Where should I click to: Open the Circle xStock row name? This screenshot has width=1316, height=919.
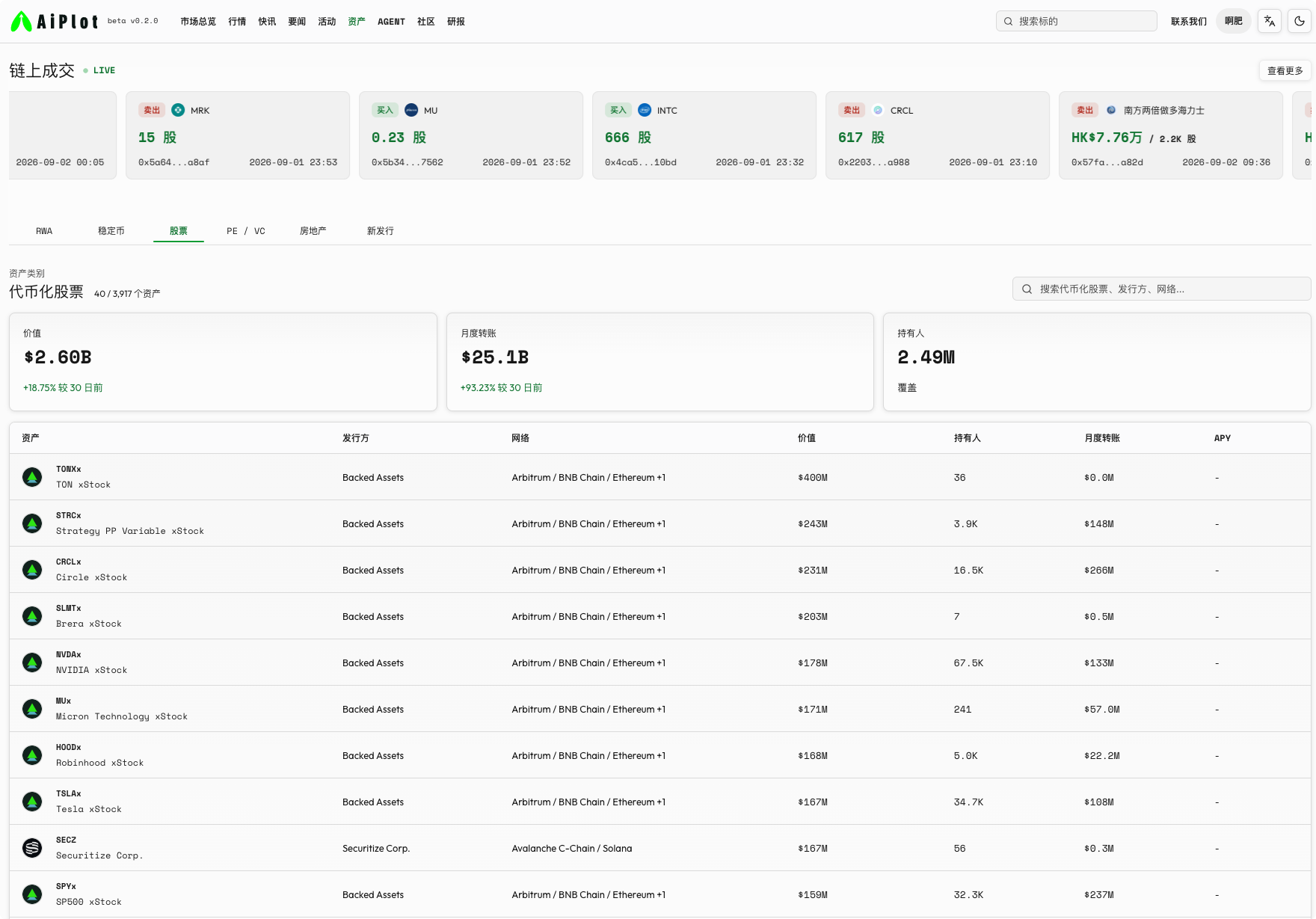(x=92, y=577)
